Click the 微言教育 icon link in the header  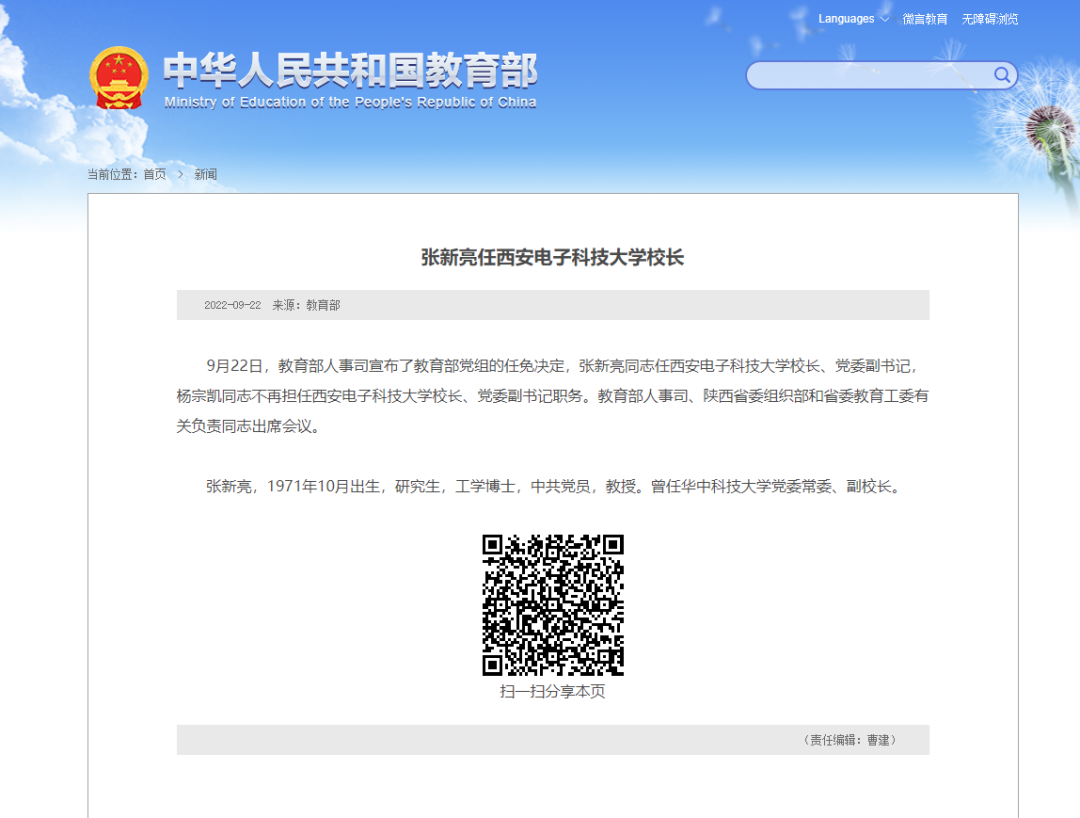[x=925, y=18]
